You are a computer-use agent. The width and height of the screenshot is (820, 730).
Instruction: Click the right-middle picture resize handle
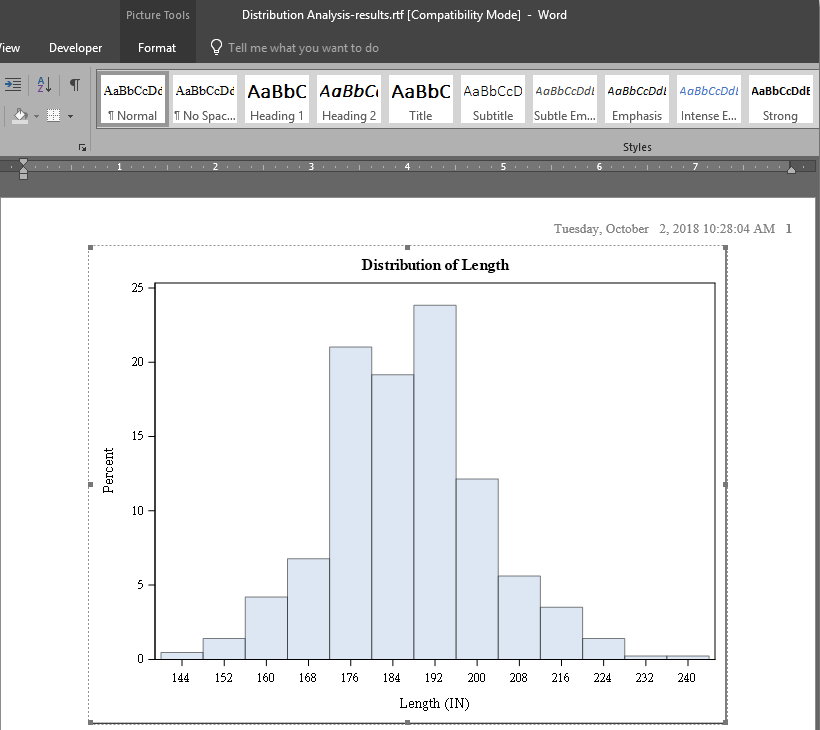[725, 485]
